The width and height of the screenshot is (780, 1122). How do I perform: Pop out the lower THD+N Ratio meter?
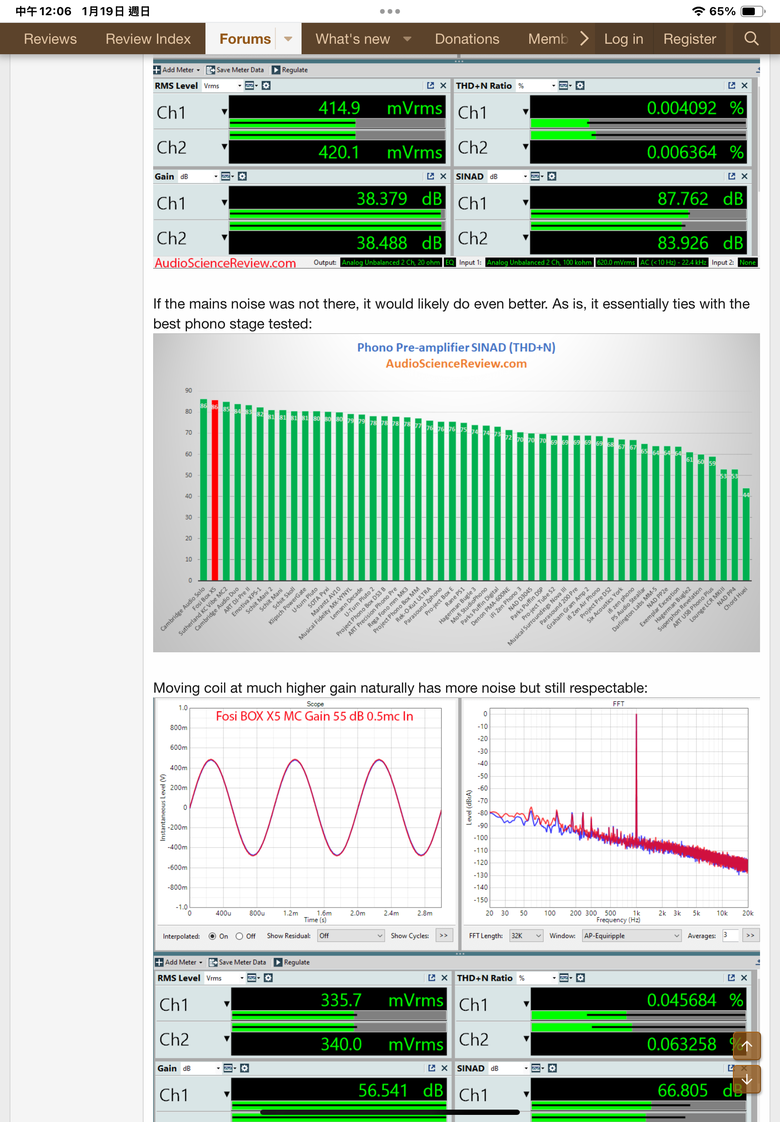pyautogui.click(x=731, y=977)
